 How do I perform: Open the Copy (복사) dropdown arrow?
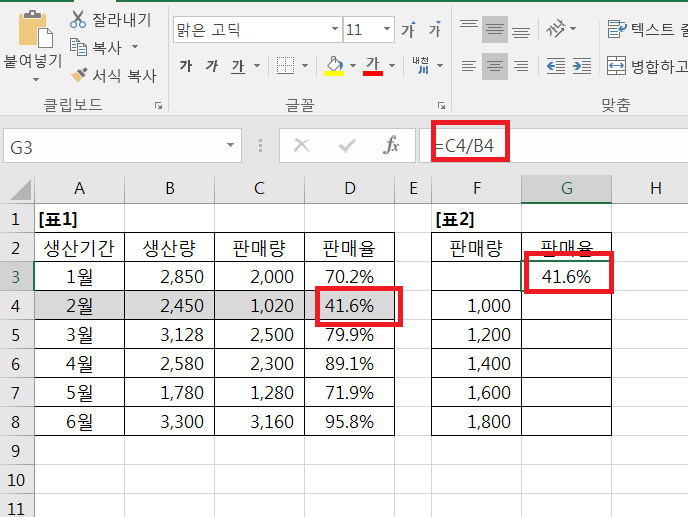point(135,47)
